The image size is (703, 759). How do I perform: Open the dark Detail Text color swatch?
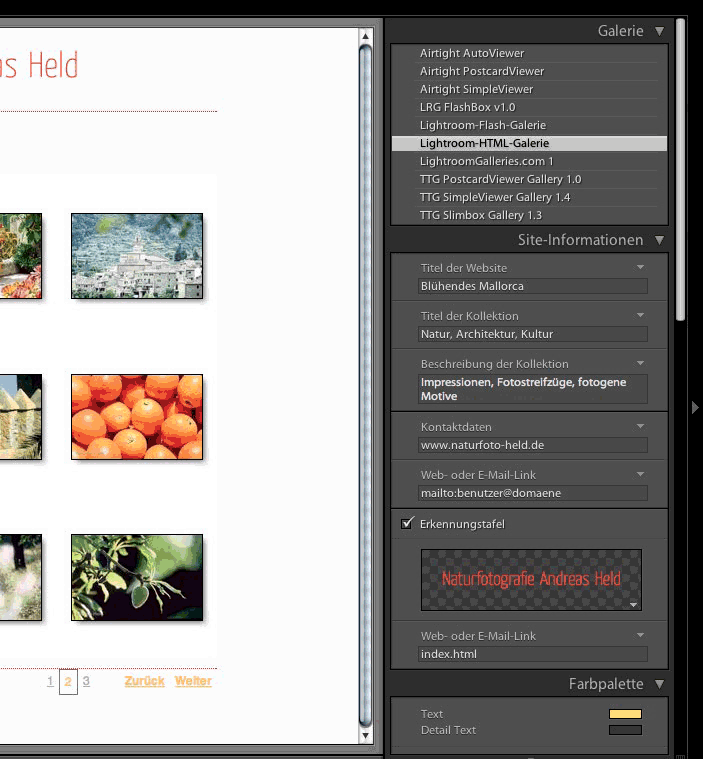(x=625, y=730)
